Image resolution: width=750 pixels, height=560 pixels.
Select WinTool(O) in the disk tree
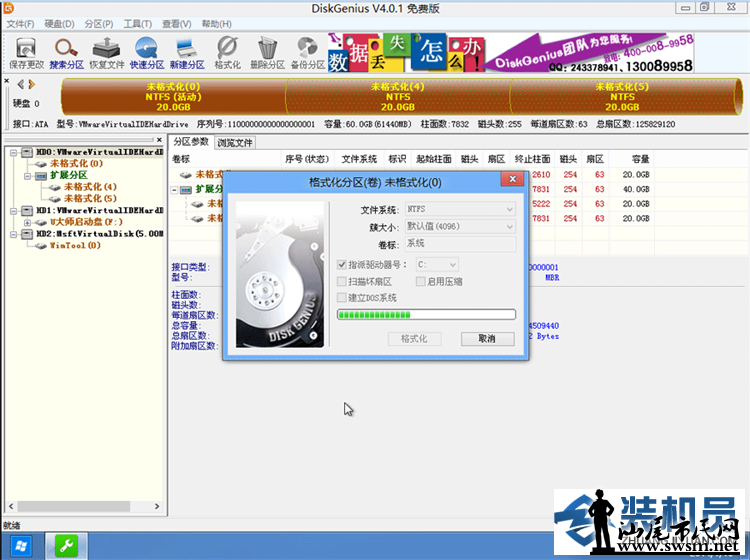click(x=75, y=246)
